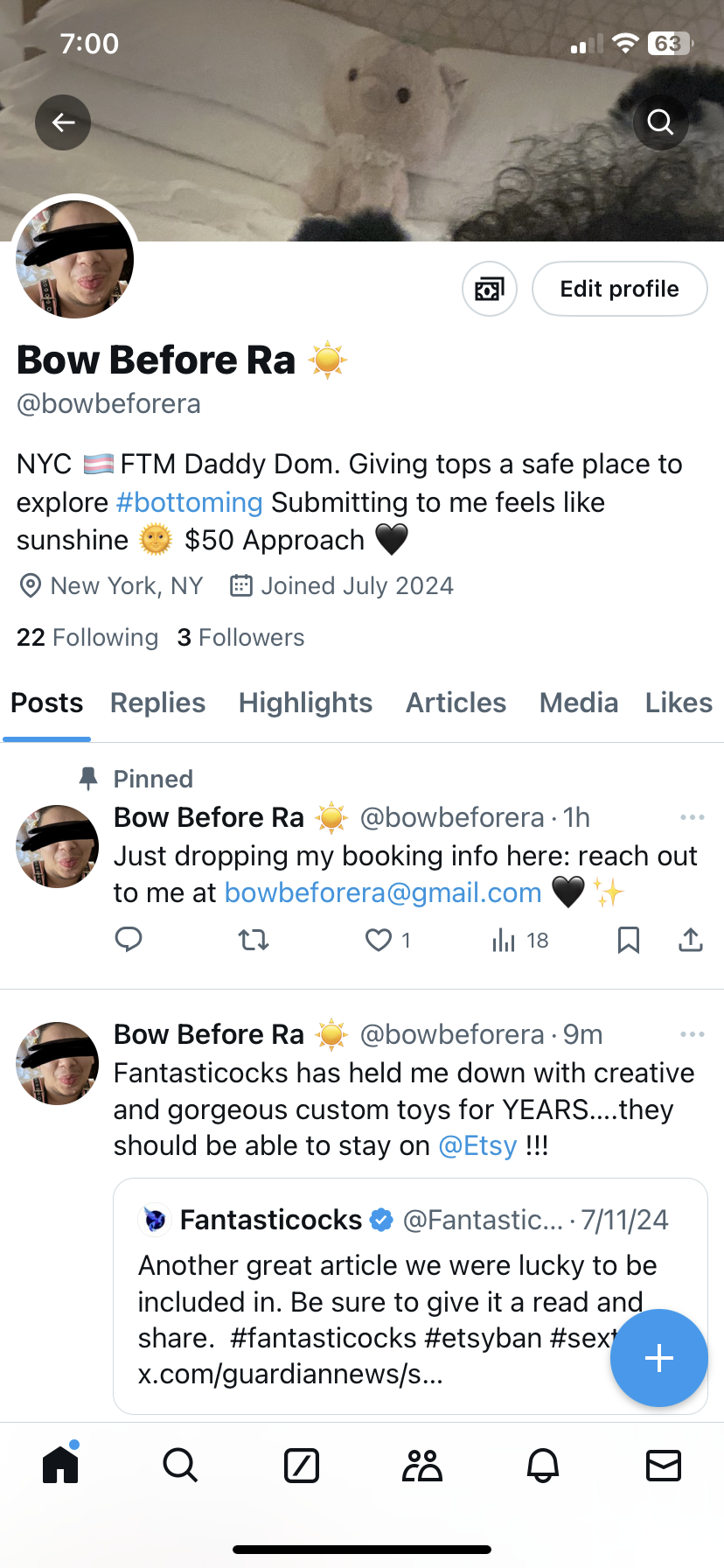Image resolution: width=724 pixels, height=1568 pixels.
Task: Share the pinned post via share icon
Action: pos(691,941)
